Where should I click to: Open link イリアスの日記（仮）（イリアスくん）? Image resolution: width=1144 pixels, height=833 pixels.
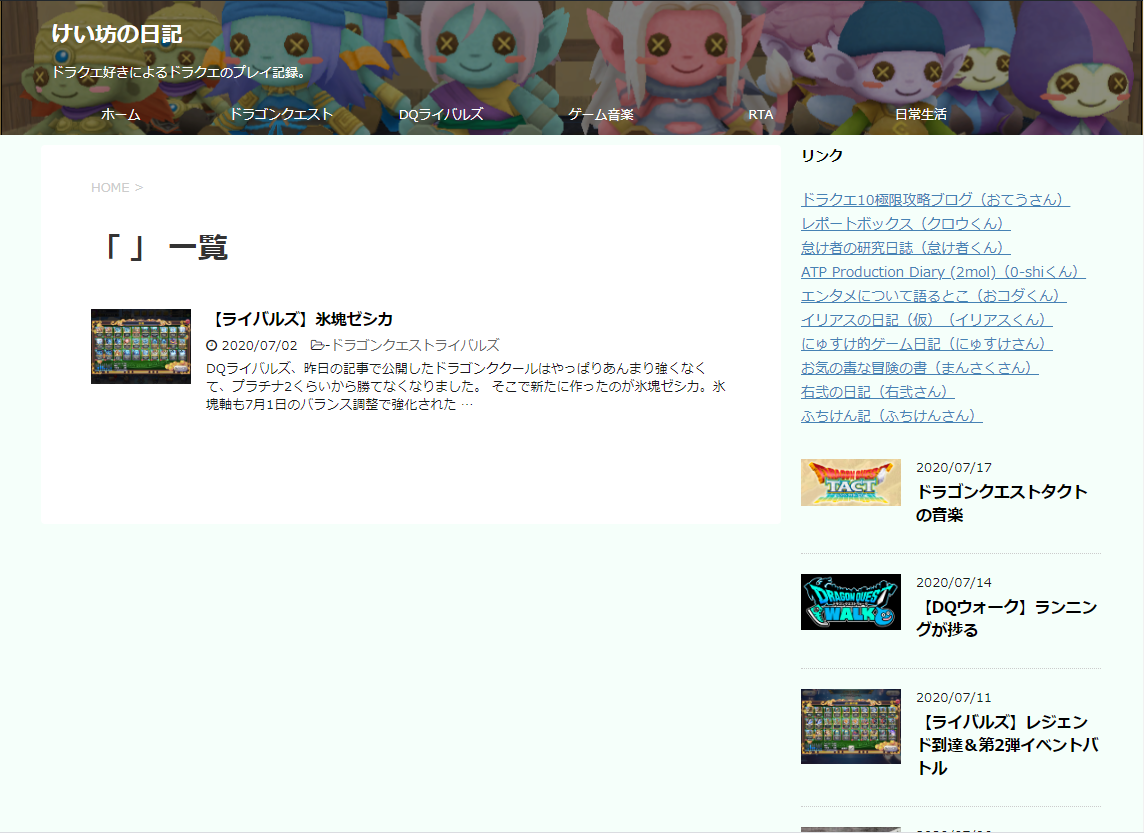927,319
